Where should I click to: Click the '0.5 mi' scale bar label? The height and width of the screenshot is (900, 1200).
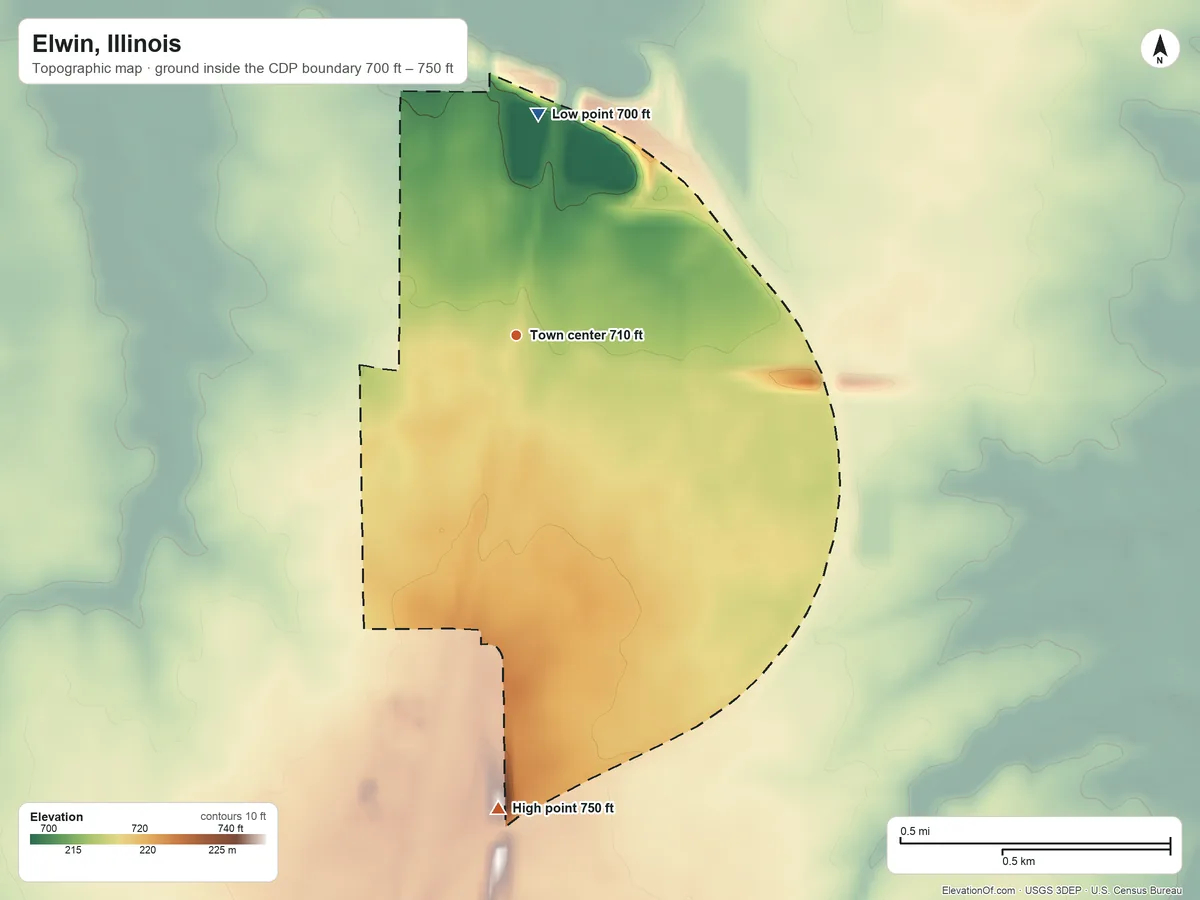[x=915, y=831]
